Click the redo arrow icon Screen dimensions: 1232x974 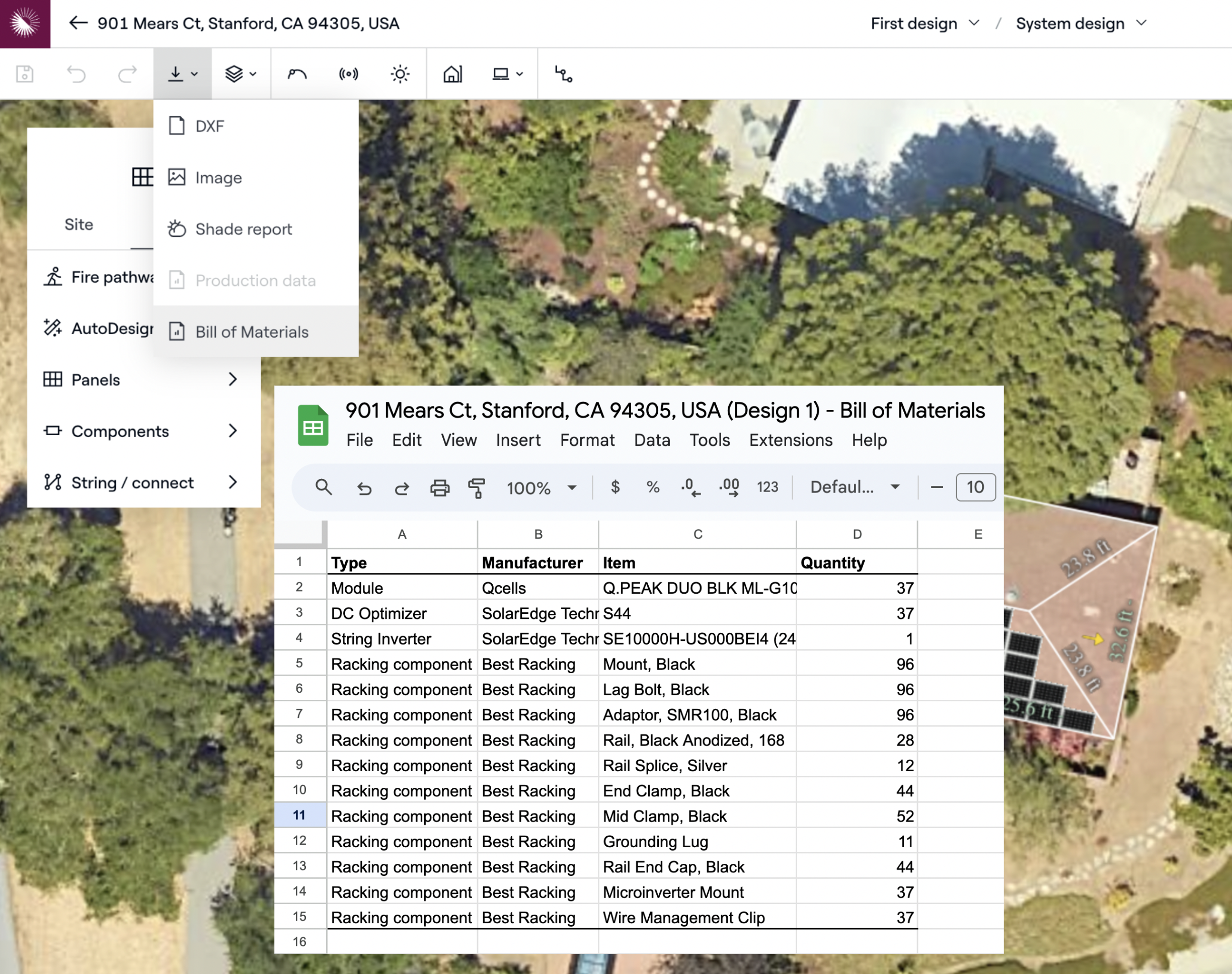click(127, 74)
